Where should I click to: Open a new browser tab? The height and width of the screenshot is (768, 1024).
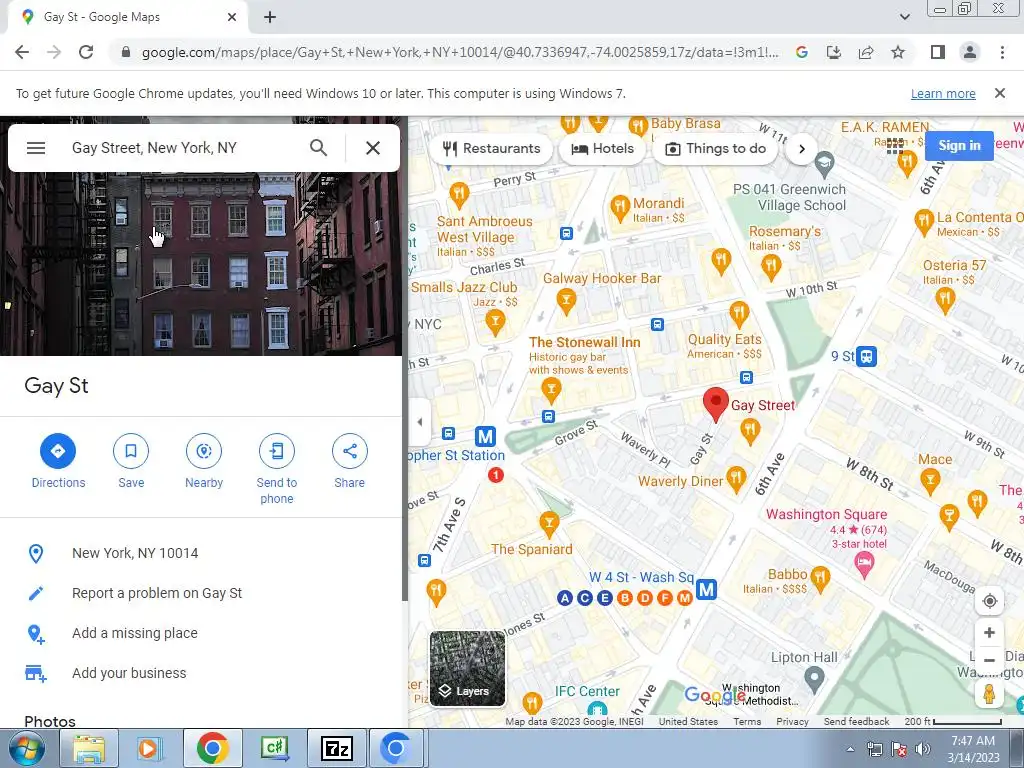point(270,18)
